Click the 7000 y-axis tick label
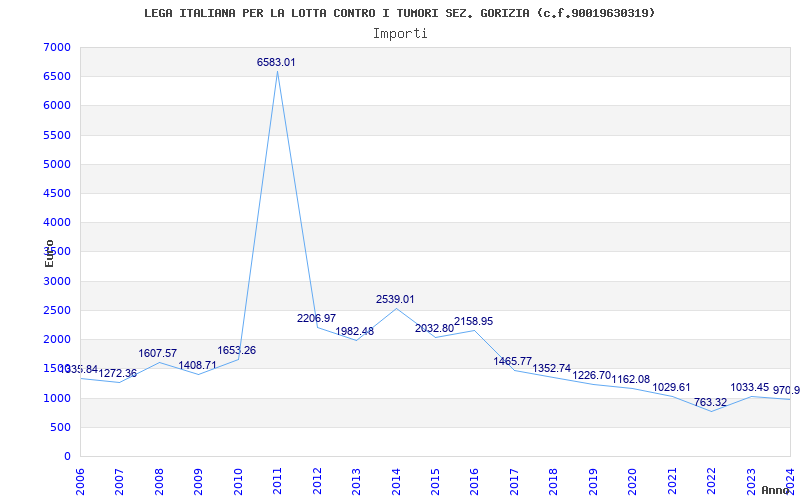Screen dimensions: 800x500 (x=57, y=47)
